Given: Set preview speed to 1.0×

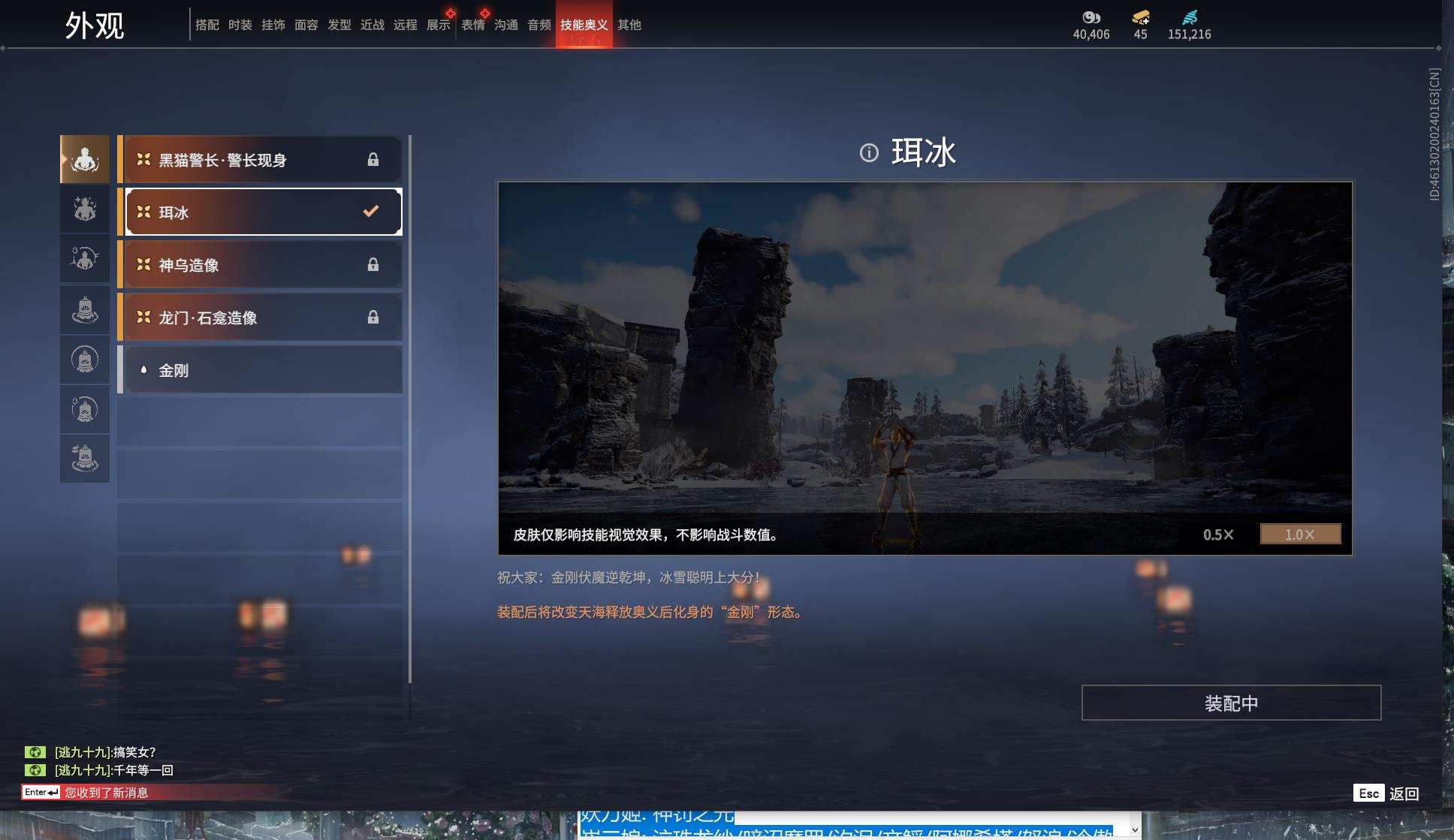Looking at the screenshot, I should click(x=1300, y=534).
